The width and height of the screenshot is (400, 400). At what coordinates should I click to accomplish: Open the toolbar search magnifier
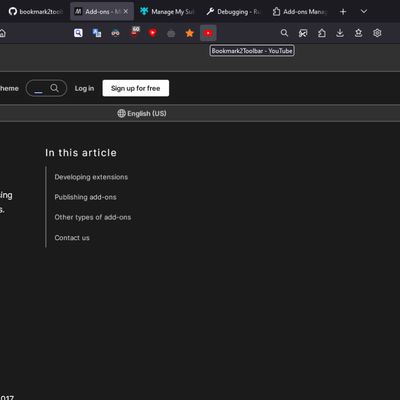pos(284,33)
